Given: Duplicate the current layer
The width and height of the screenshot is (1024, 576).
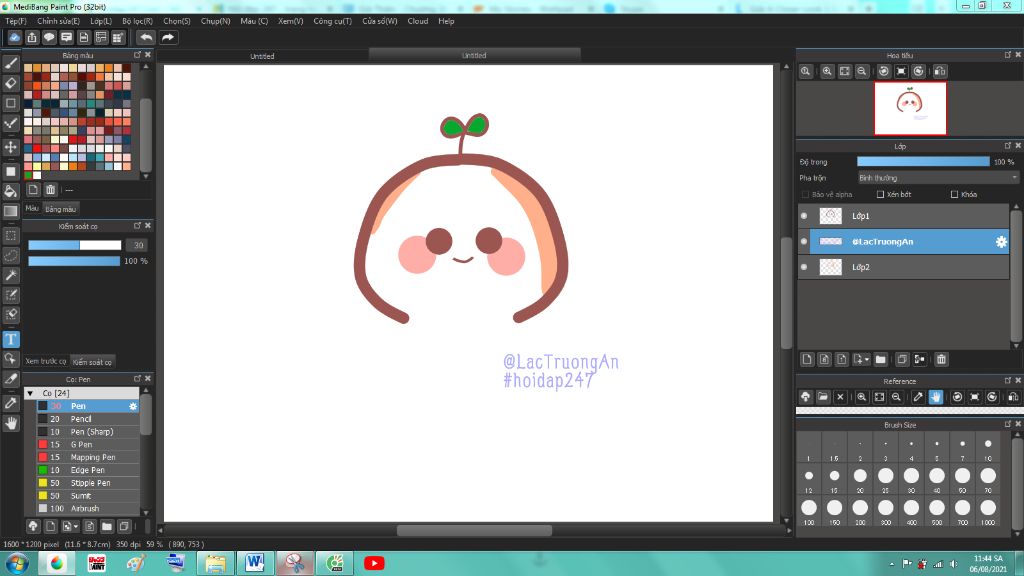Looking at the screenshot, I should coord(902,359).
